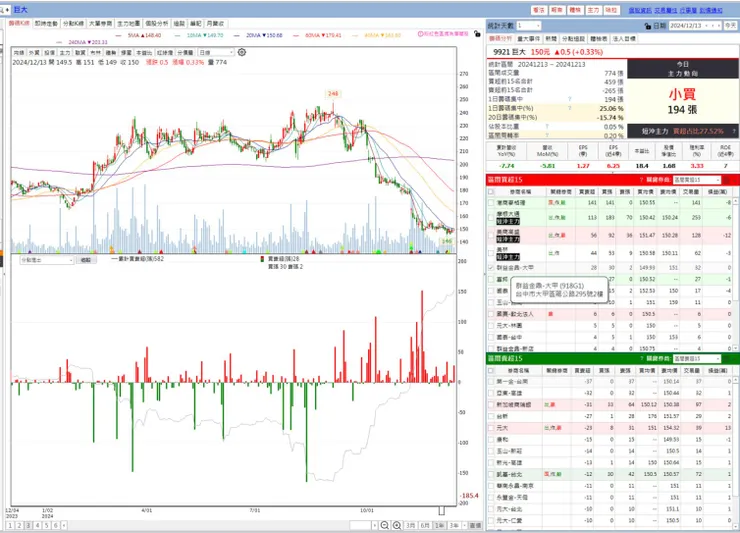This screenshot has width=740, height=533.
Task: Go to page 3 at bottom left
Action: [28, 525]
